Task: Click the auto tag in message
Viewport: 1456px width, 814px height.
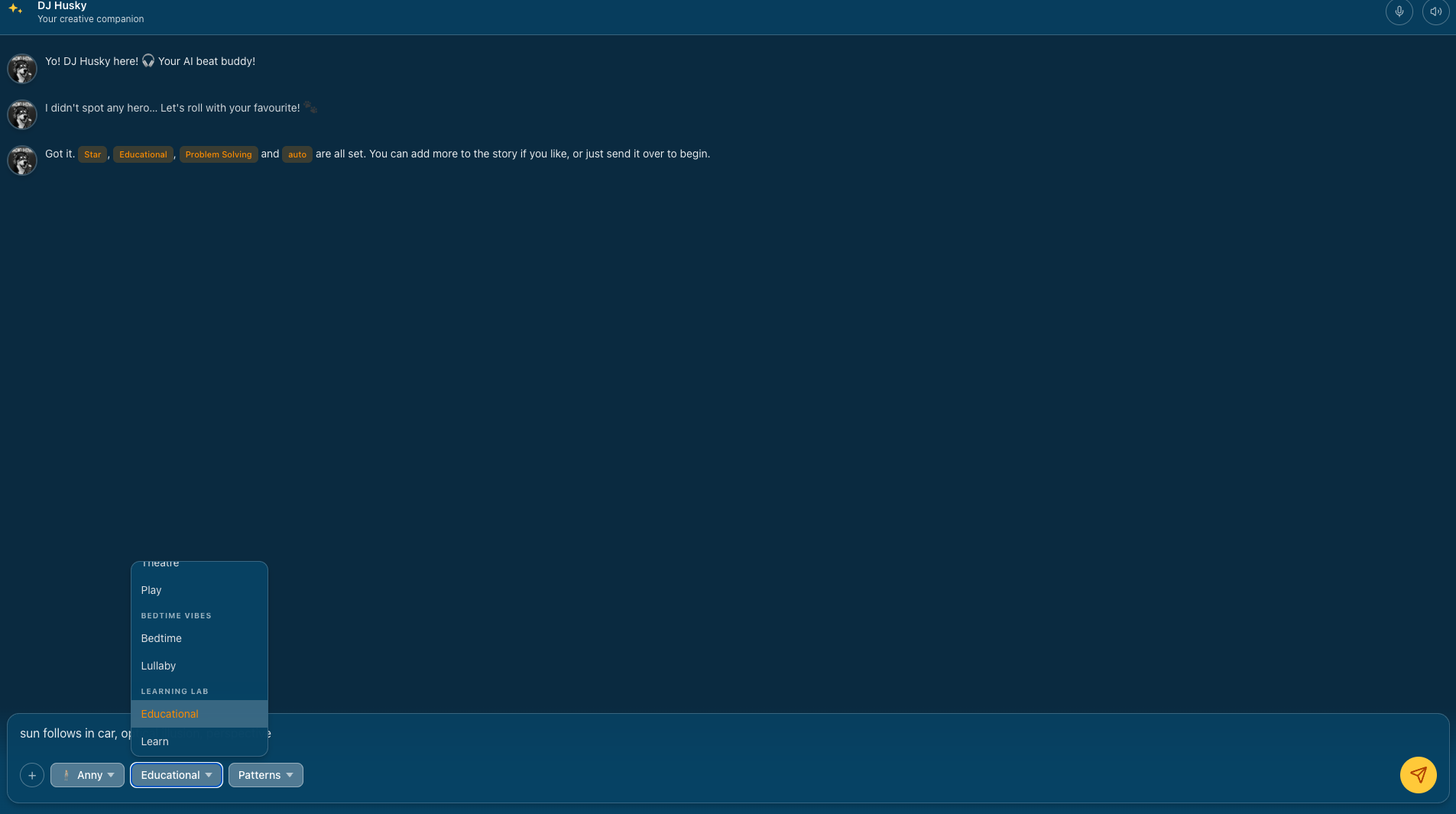Action: pyautogui.click(x=297, y=154)
